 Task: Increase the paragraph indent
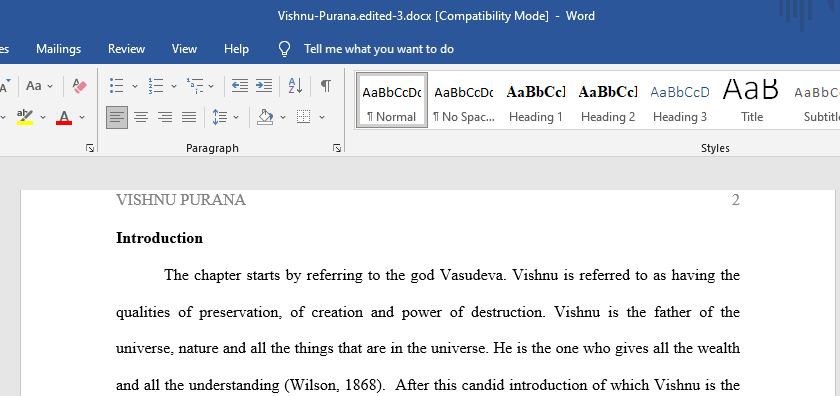[x=264, y=86]
